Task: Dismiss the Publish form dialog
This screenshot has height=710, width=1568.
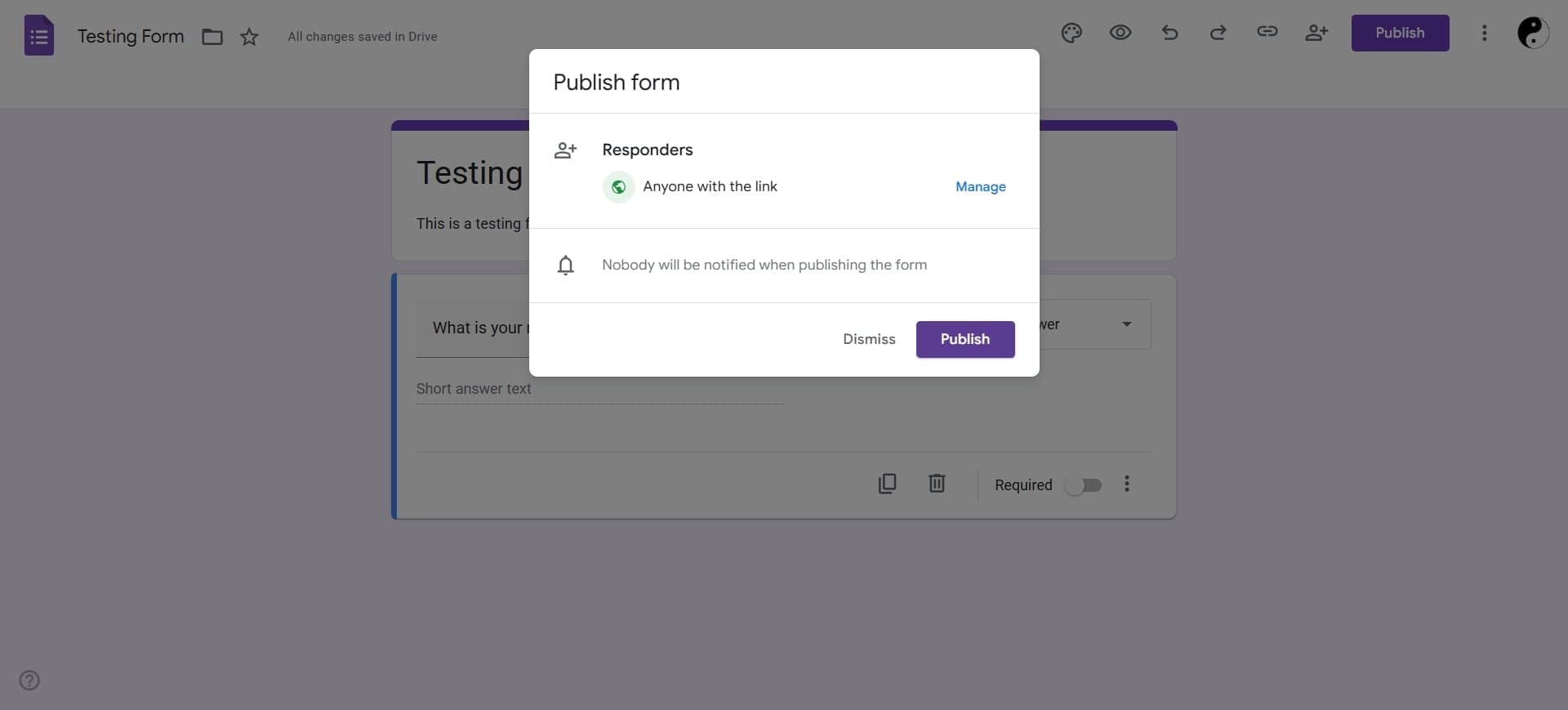Action: 869,339
